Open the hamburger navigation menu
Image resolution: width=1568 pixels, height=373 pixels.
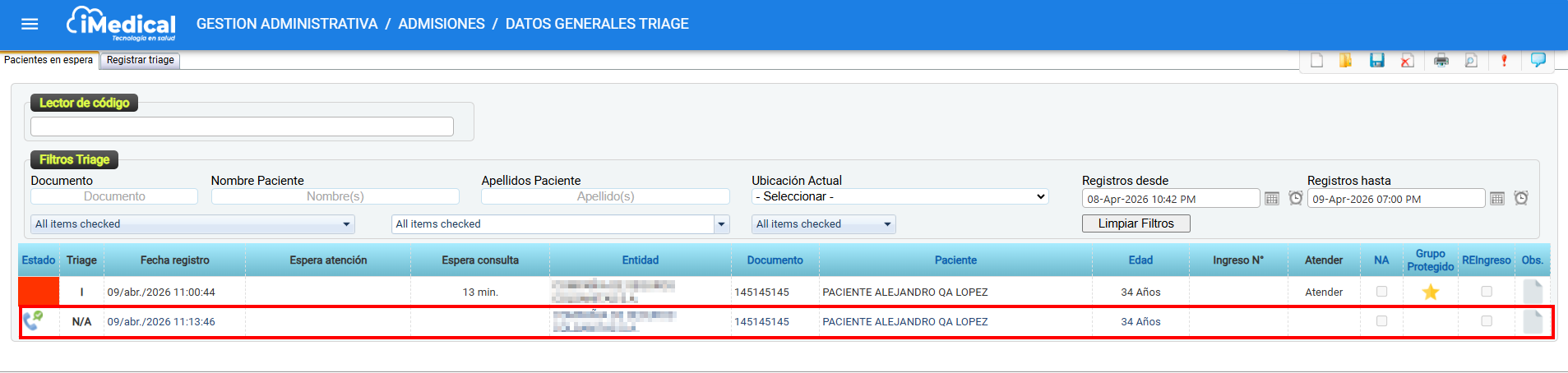(30, 24)
